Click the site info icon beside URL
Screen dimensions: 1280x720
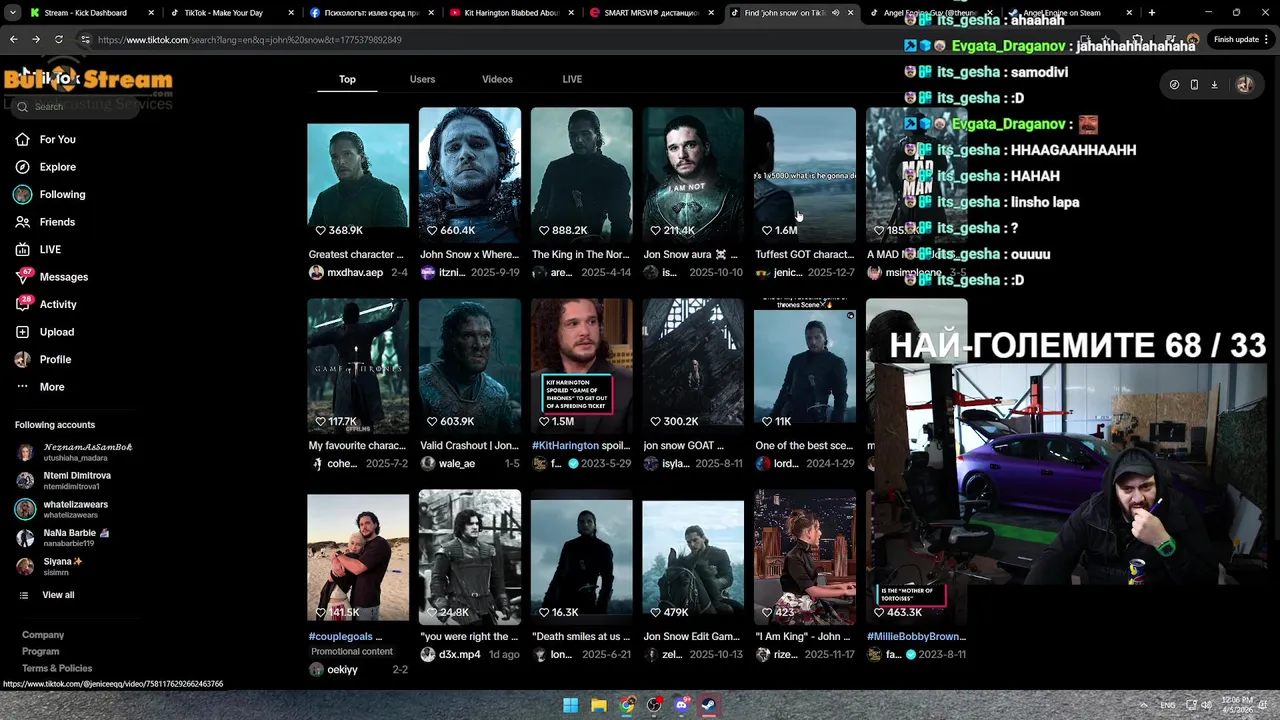pyautogui.click(x=85, y=39)
